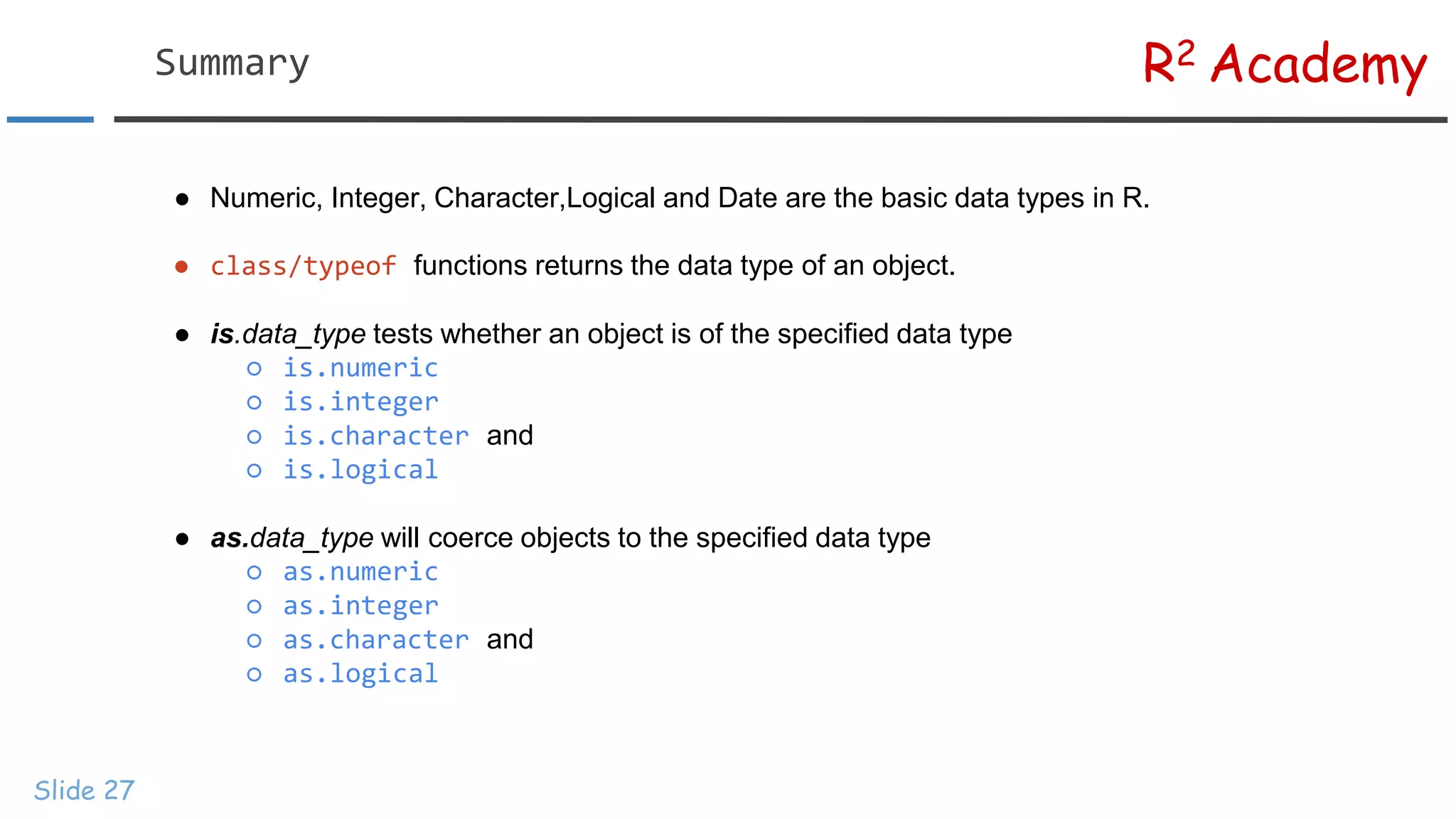Select the is.character item
1456x819 pixels.
(376, 436)
